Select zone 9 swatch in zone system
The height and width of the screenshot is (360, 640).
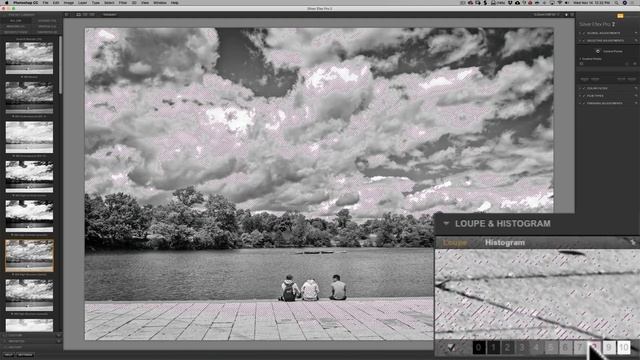(609, 347)
